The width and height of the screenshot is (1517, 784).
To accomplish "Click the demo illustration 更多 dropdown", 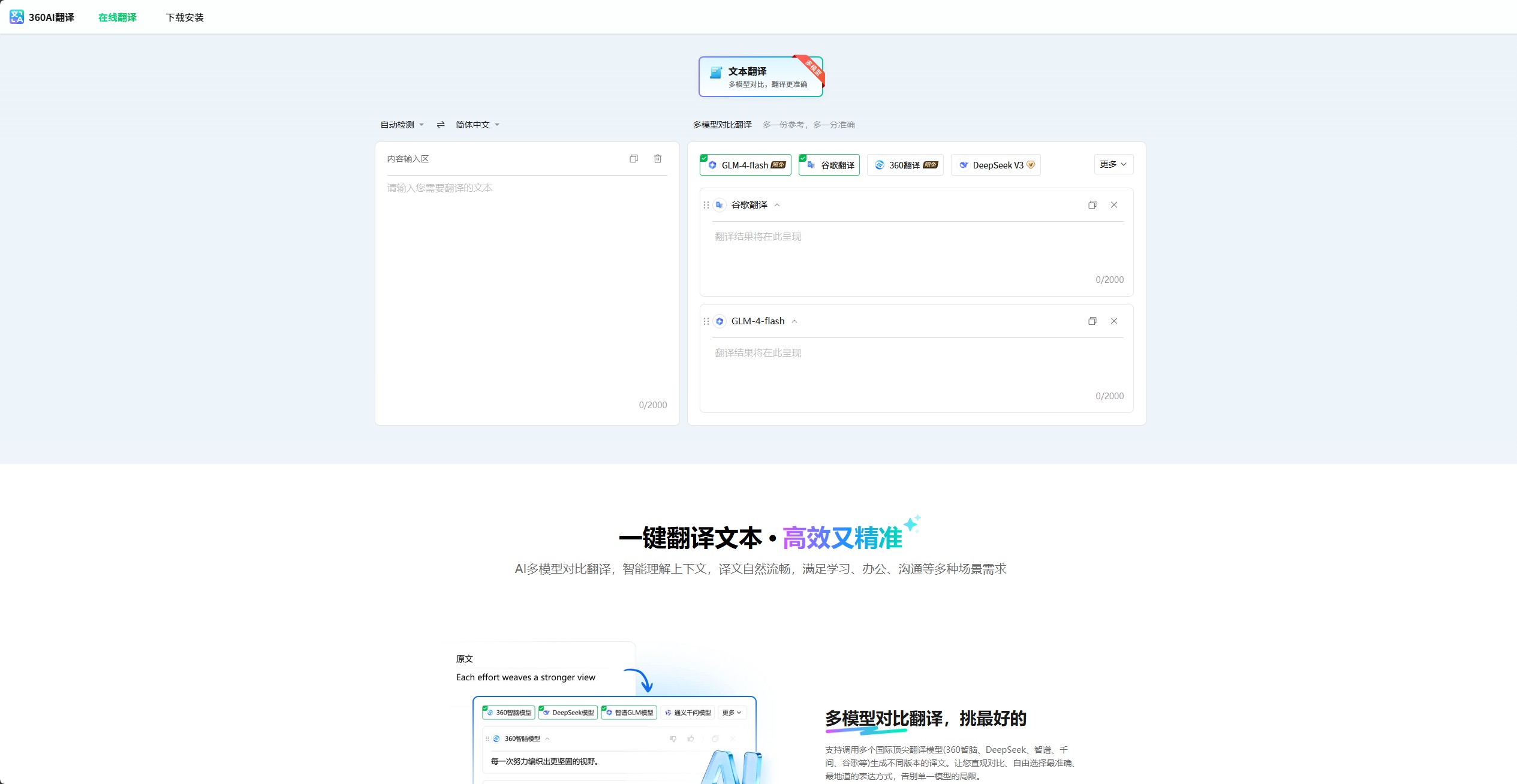I will tap(732, 713).
